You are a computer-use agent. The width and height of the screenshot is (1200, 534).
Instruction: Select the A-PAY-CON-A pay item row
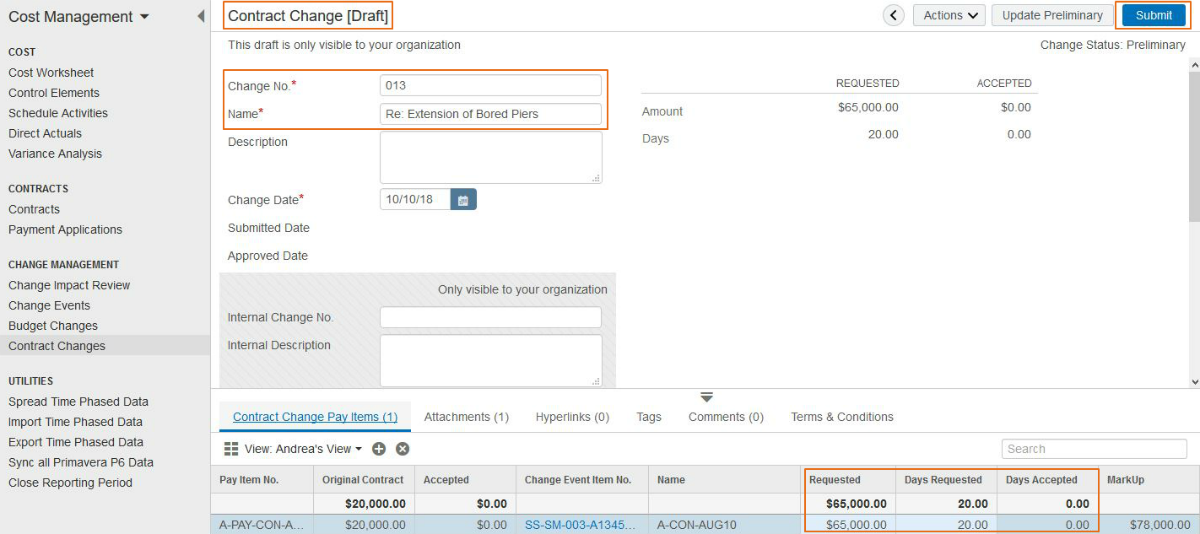[x=262, y=524]
